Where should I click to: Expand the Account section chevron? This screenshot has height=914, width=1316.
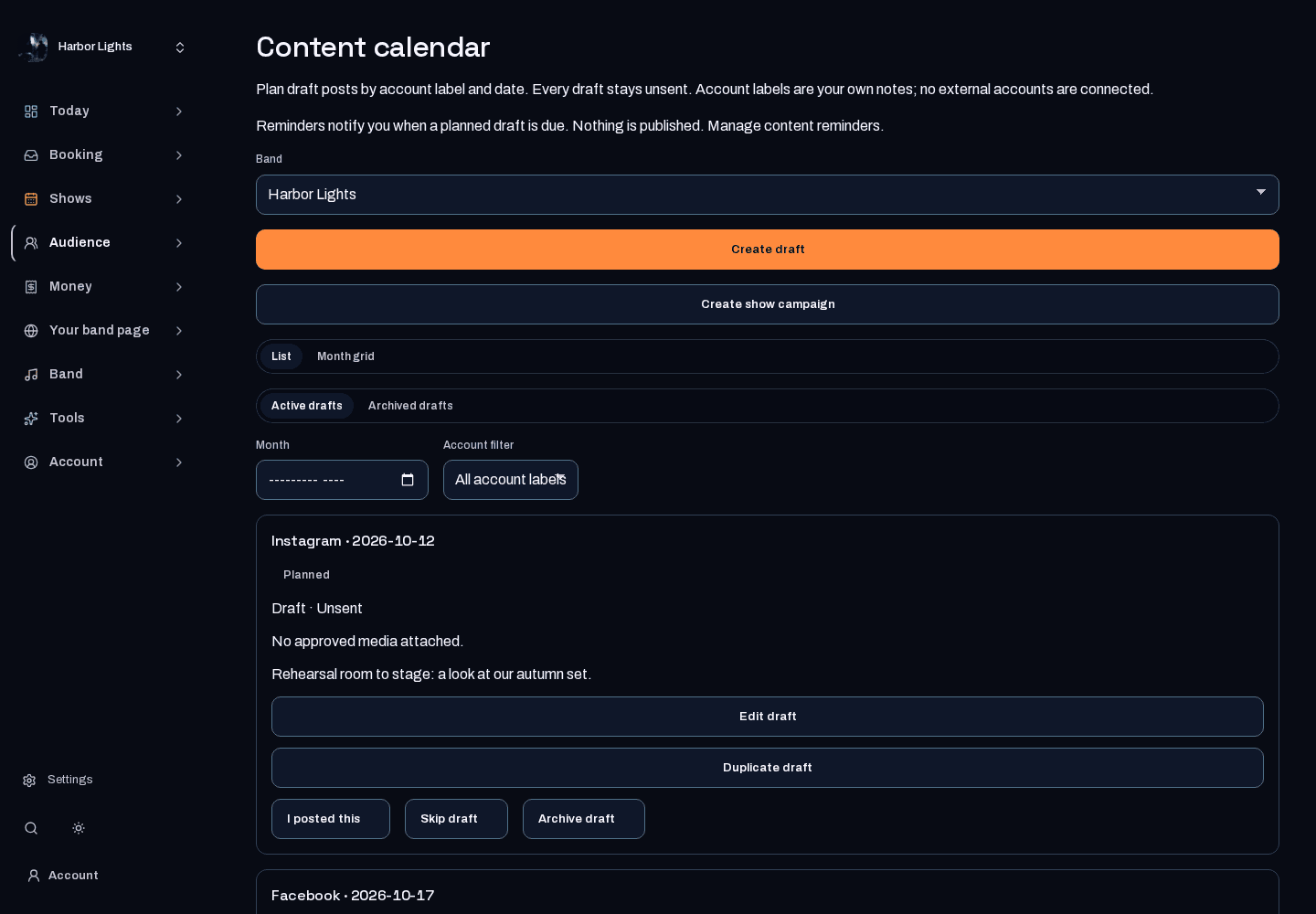coord(179,462)
